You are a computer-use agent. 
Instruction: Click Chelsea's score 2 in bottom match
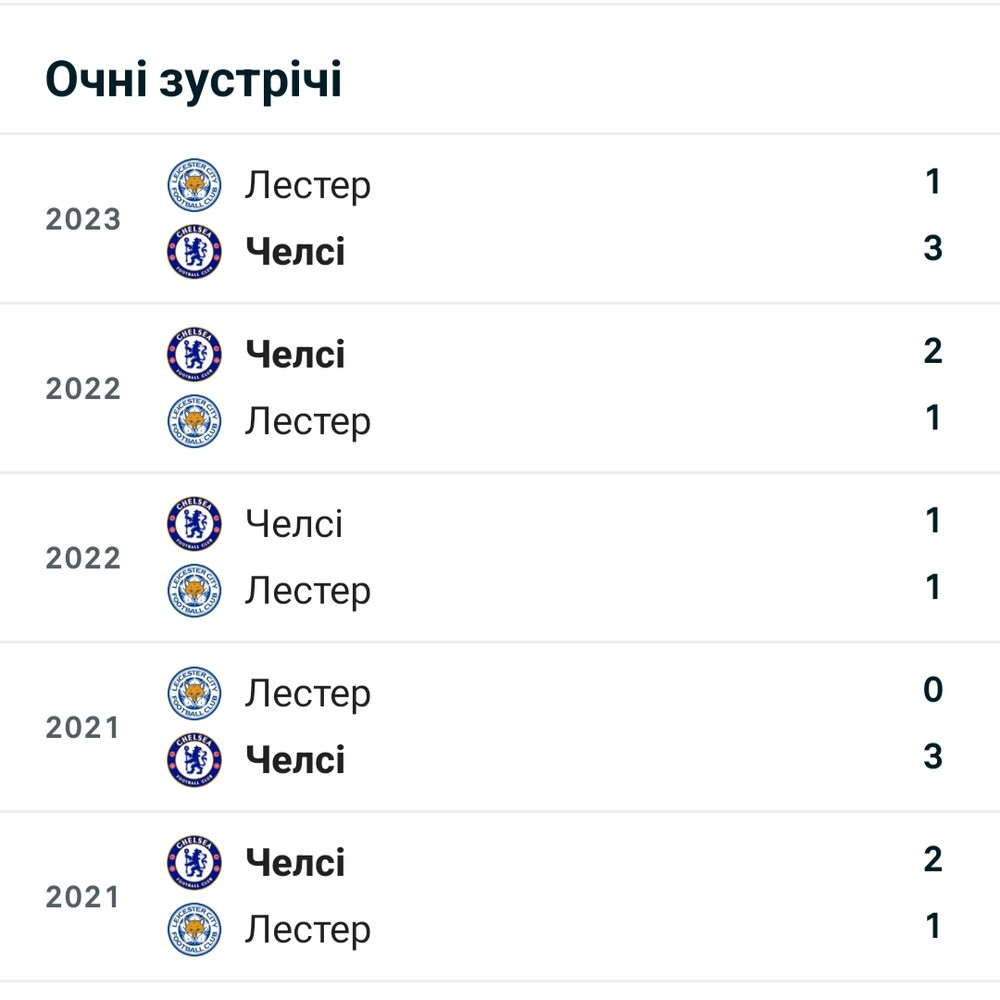click(933, 859)
